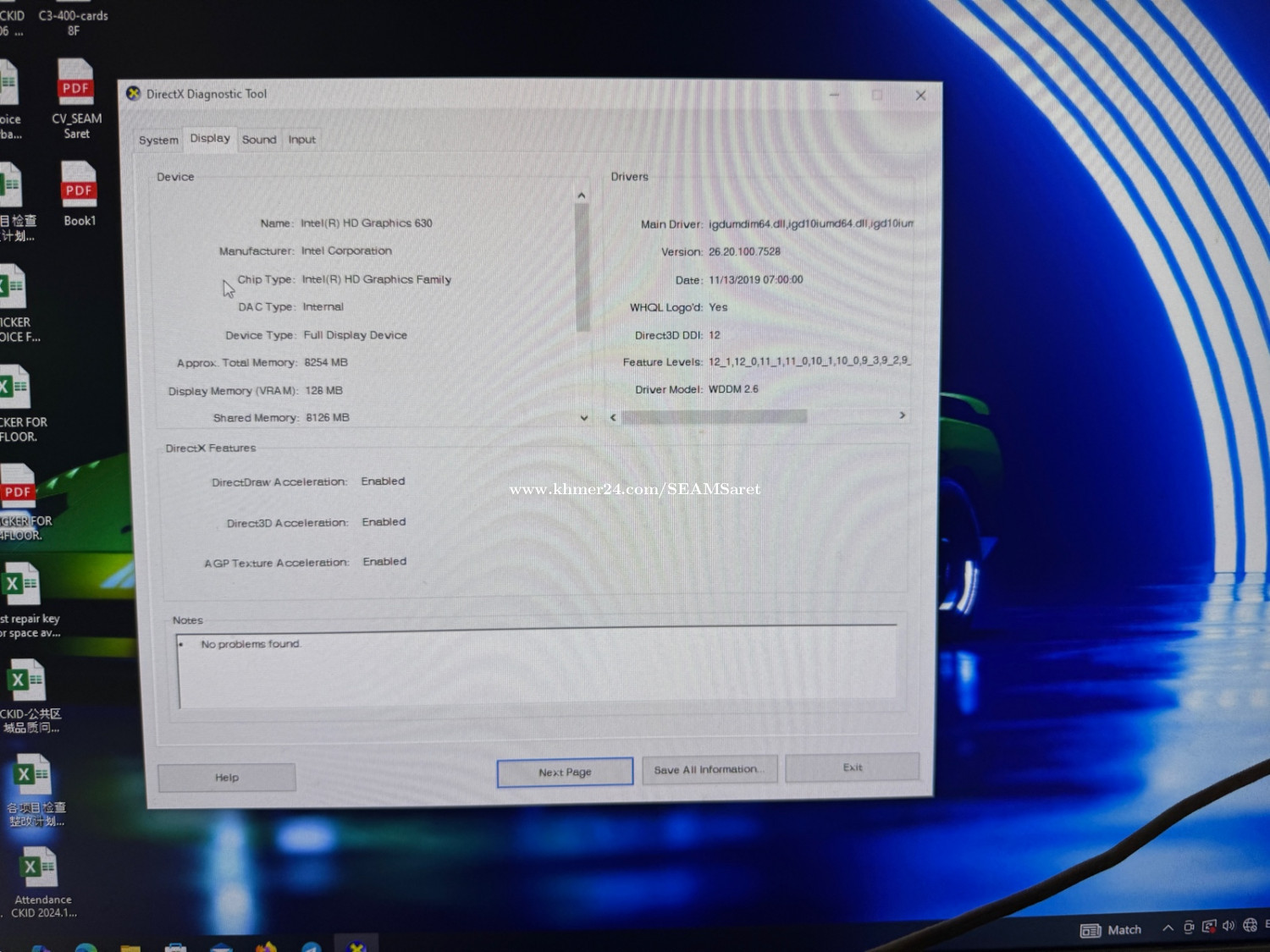
Task: Click Drivers panel scroll right arrow
Action: (903, 415)
